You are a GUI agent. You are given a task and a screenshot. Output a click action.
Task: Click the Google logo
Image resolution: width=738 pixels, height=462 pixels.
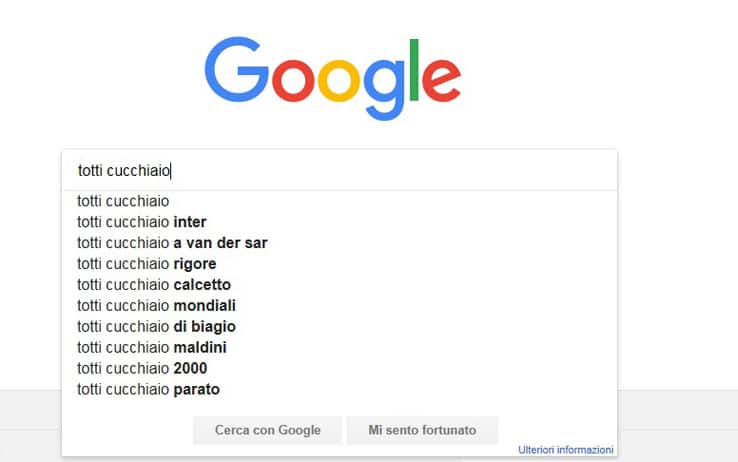click(x=333, y=78)
